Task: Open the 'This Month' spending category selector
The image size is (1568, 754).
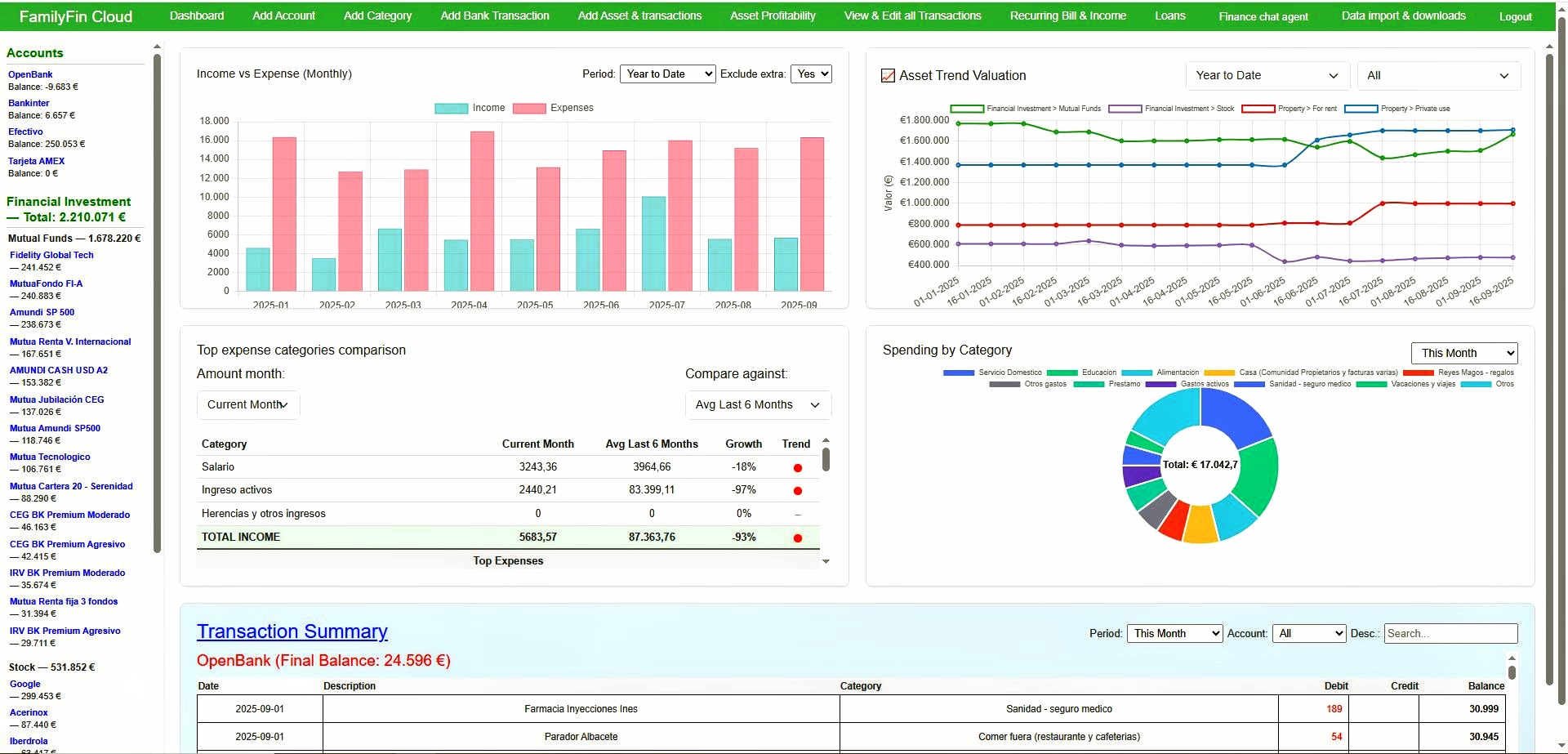Action: click(1463, 352)
